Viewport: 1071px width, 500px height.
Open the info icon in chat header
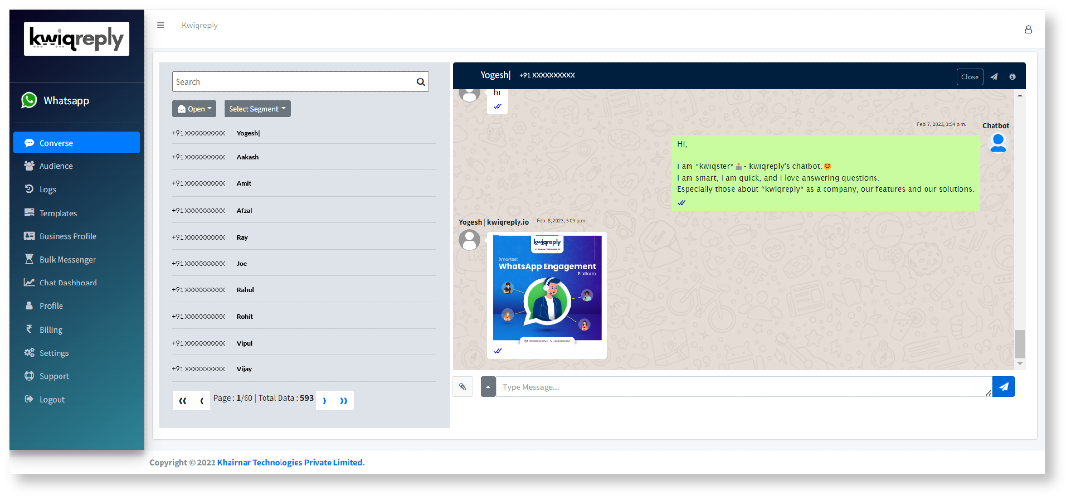[x=1012, y=77]
